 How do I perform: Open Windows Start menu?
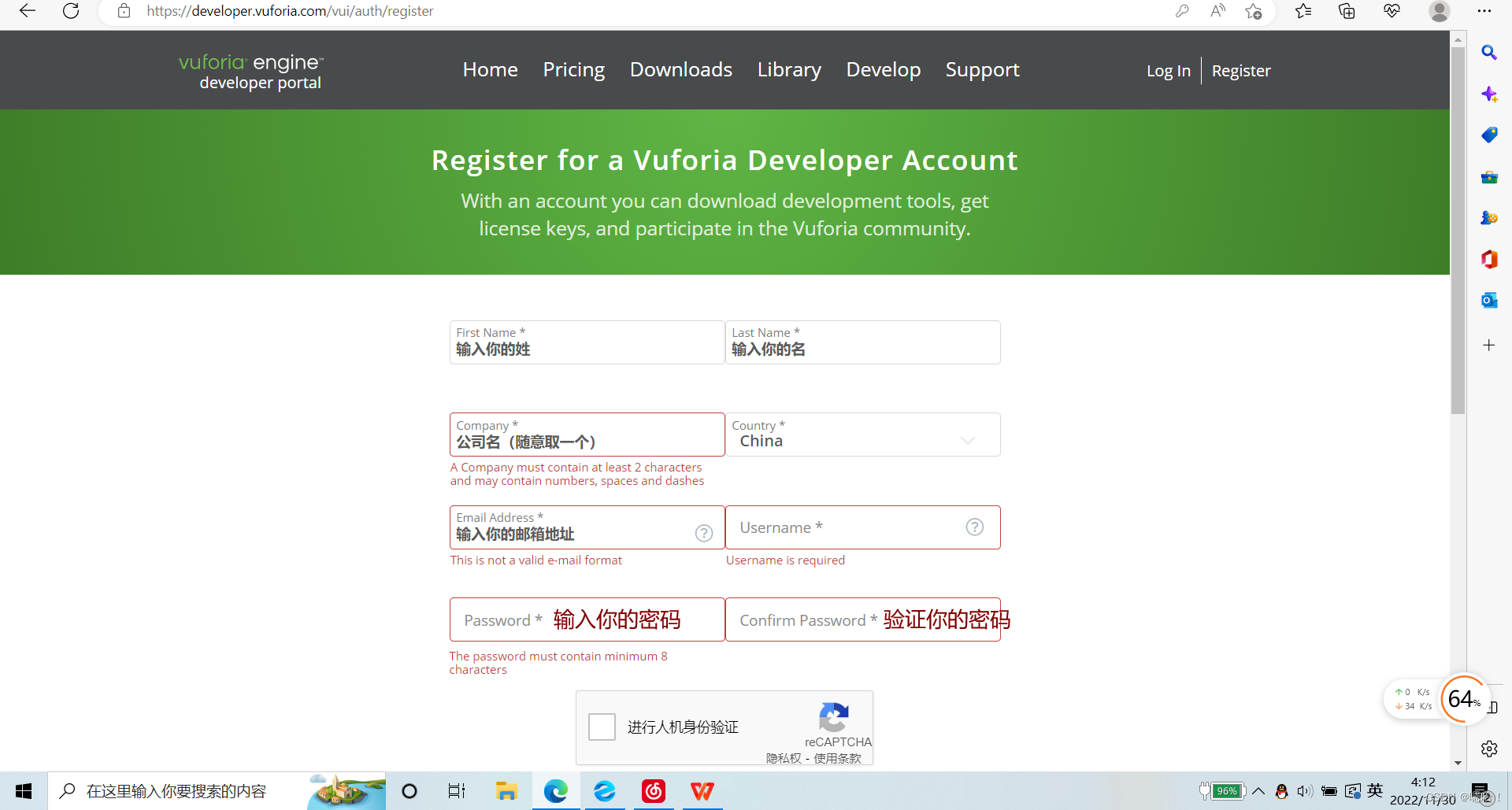tap(24, 791)
